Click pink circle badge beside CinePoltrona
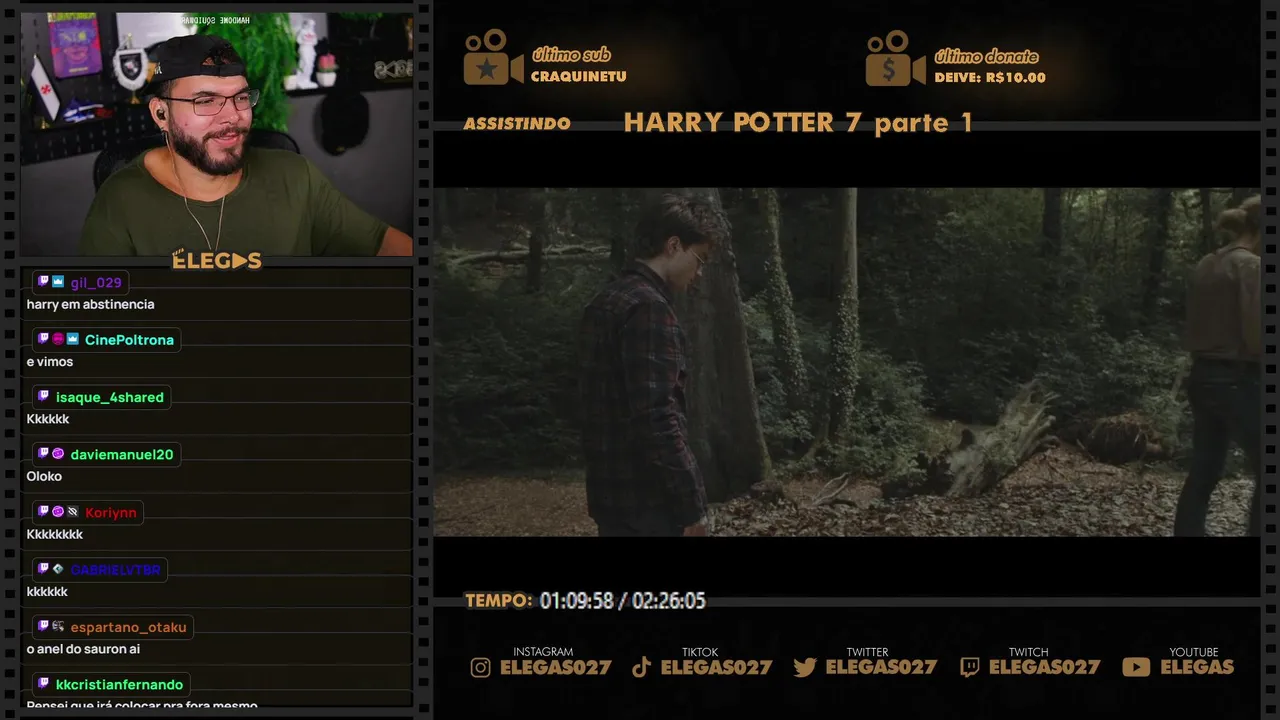Screen dimensions: 1280x720 click(58, 339)
